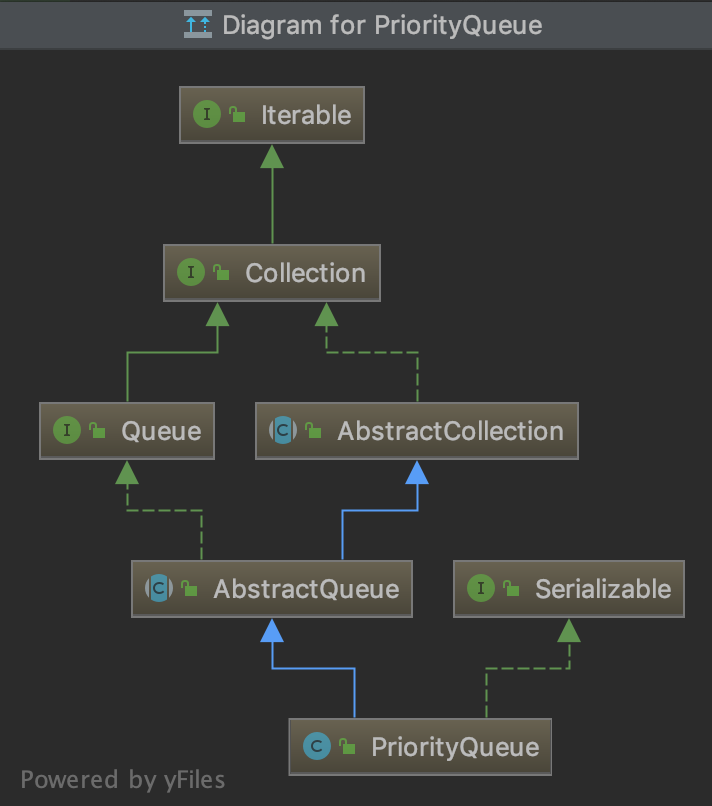The image size is (712, 806).
Task: Select the Collection node in the diagram
Action: tap(271, 272)
